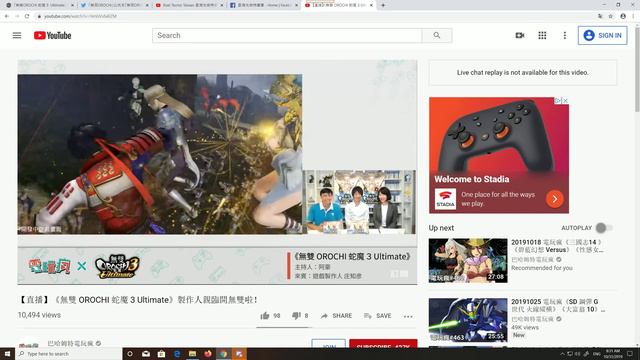640x360 pixels.
Task: Open Chrome from taskbar
Action: pyautogui.click(x=223, y=354)
